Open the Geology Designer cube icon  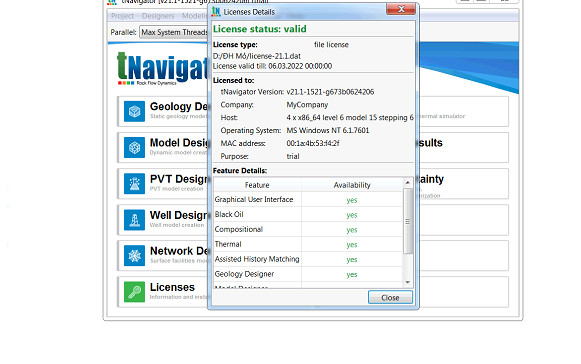click(x=134, y=111)
